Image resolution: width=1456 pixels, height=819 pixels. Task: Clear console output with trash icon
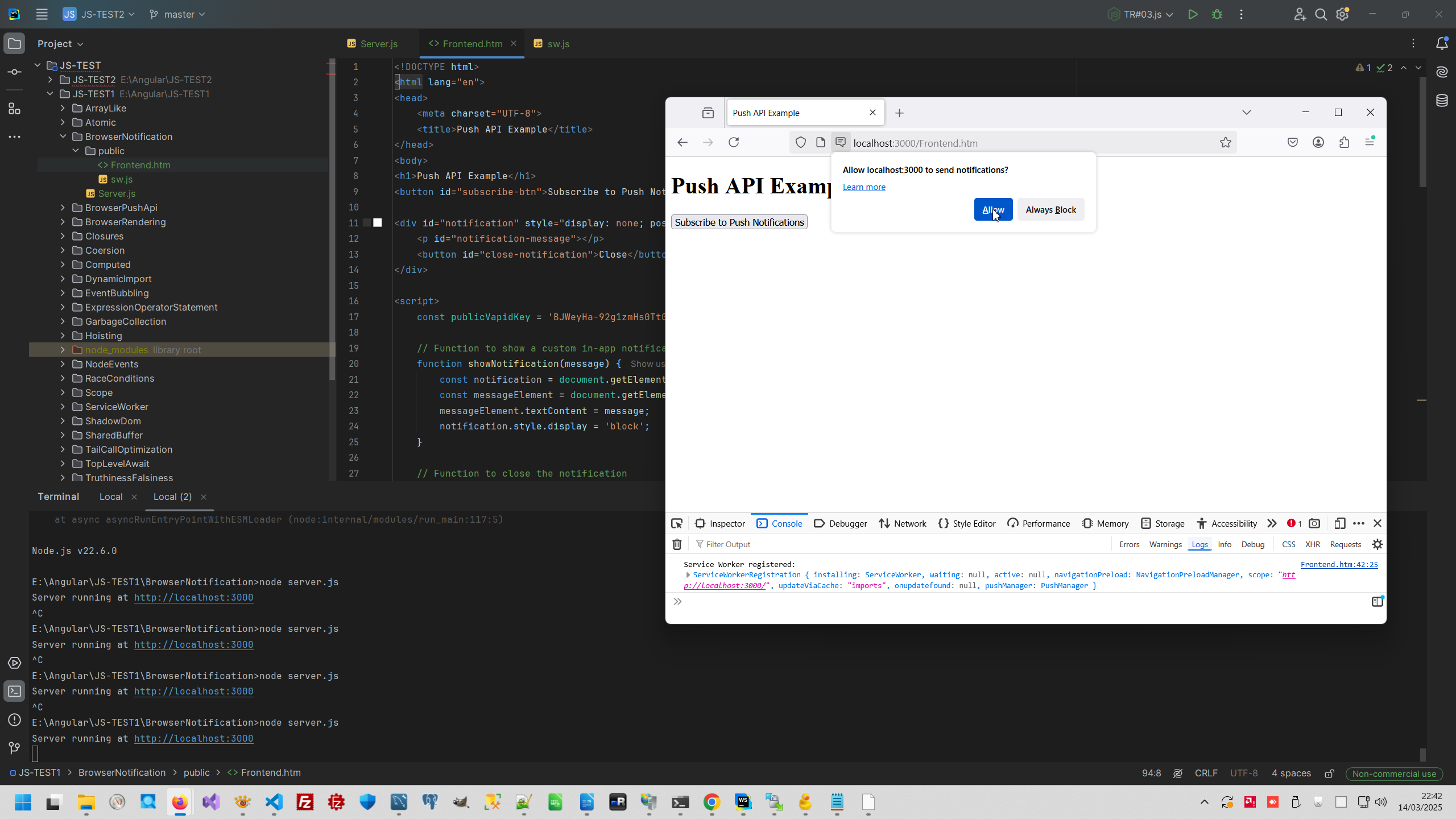pyautogui.click(x=677, y=544)
